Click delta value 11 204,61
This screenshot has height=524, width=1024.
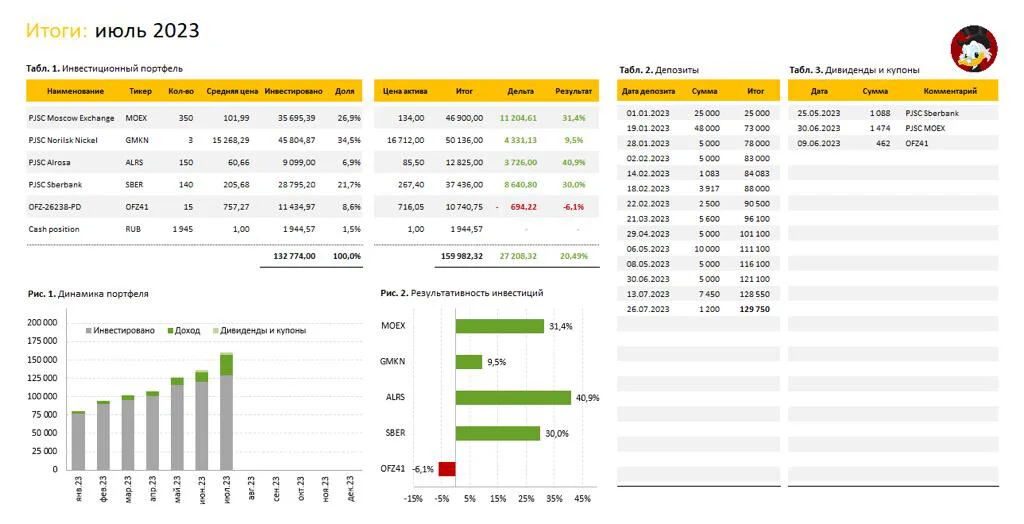(519, 118)
